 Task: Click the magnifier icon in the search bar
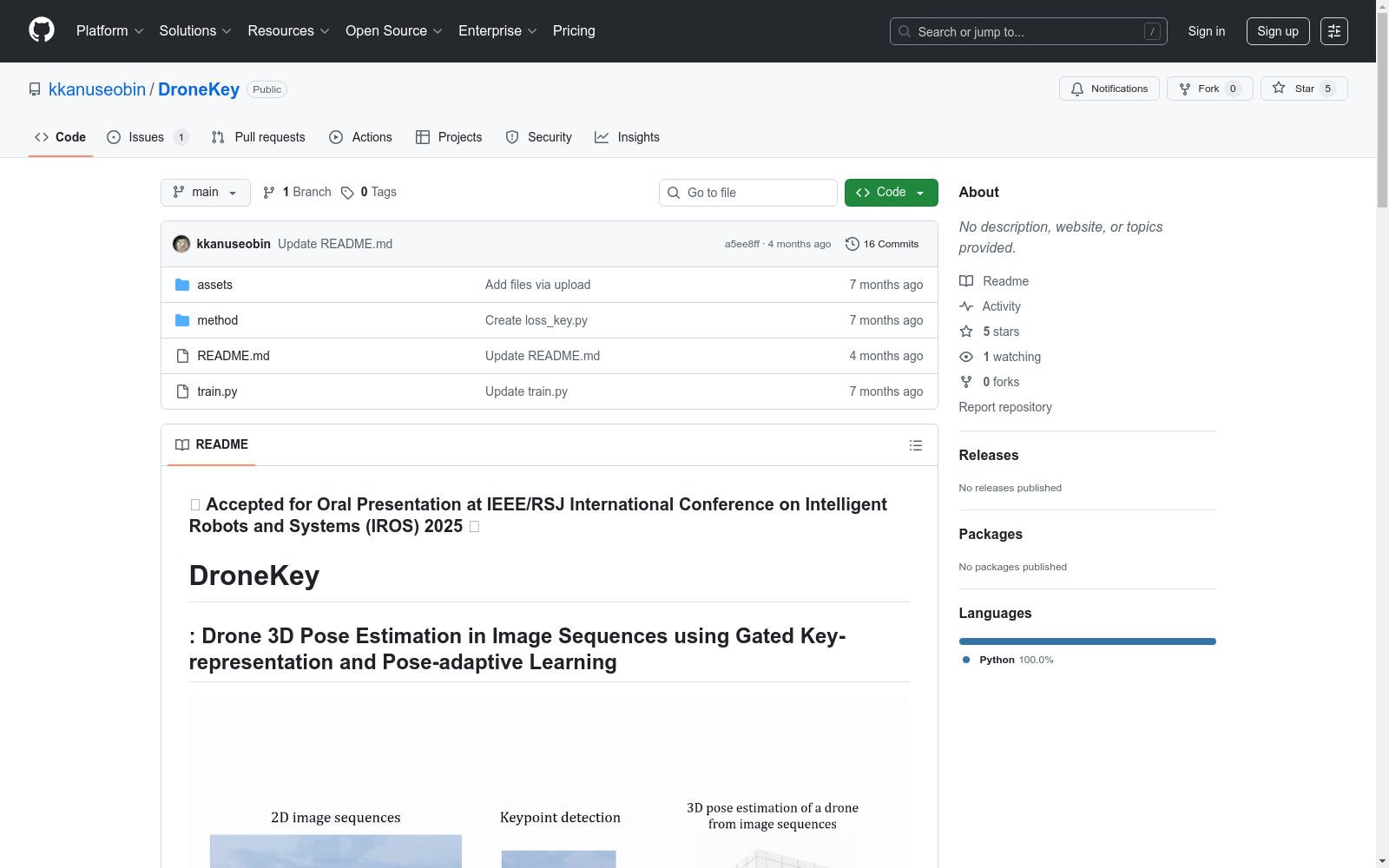pos(905,31)
